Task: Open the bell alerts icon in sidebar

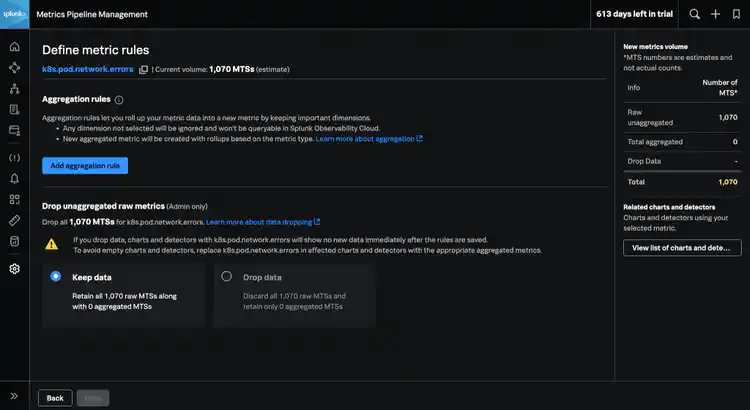Action: click(14, 178)
